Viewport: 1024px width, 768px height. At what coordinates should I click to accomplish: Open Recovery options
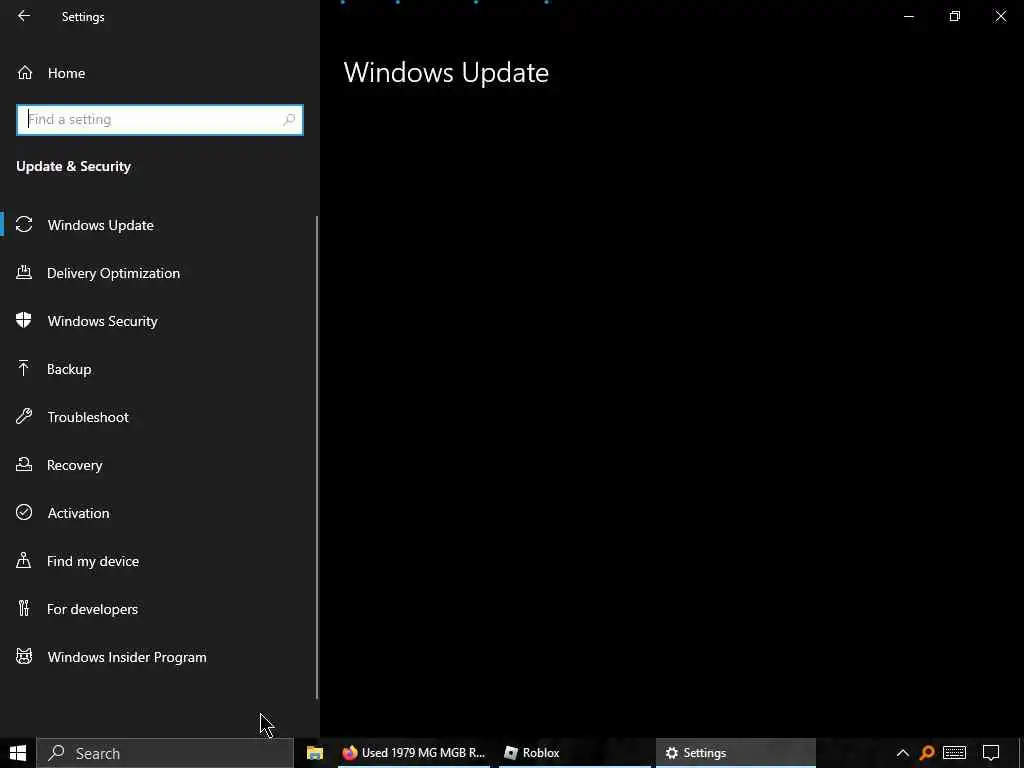pos(74,465)
